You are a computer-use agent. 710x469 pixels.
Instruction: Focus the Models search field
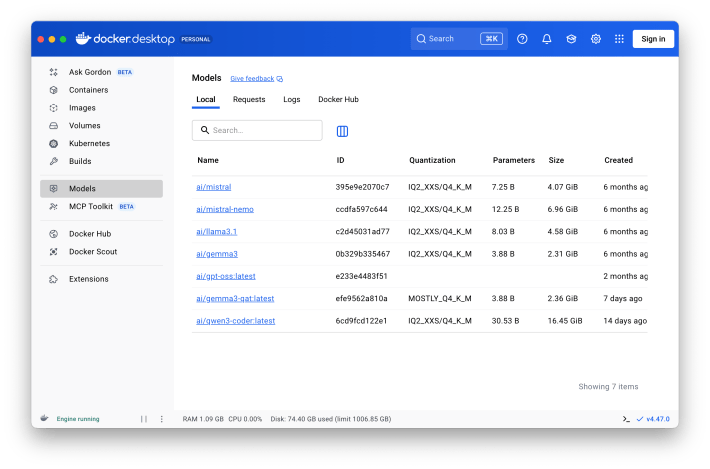[x=257, y=130]
